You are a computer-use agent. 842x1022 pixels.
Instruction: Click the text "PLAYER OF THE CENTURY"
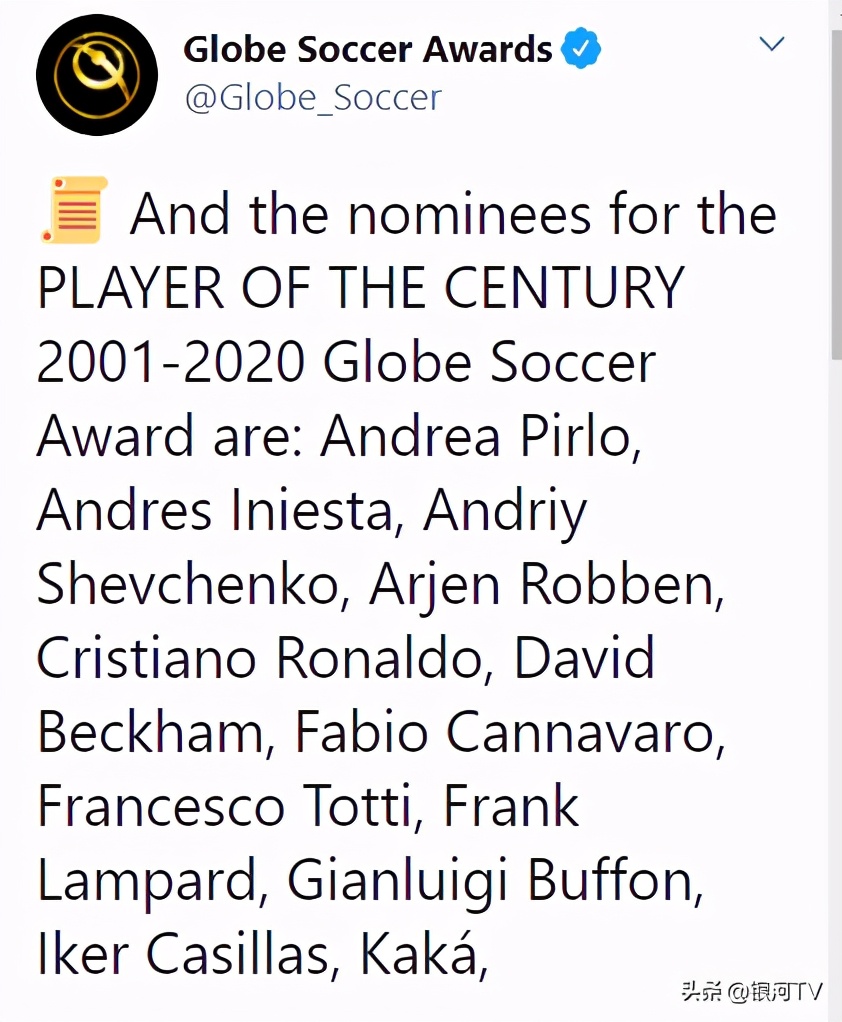click(x=360, y=288)
